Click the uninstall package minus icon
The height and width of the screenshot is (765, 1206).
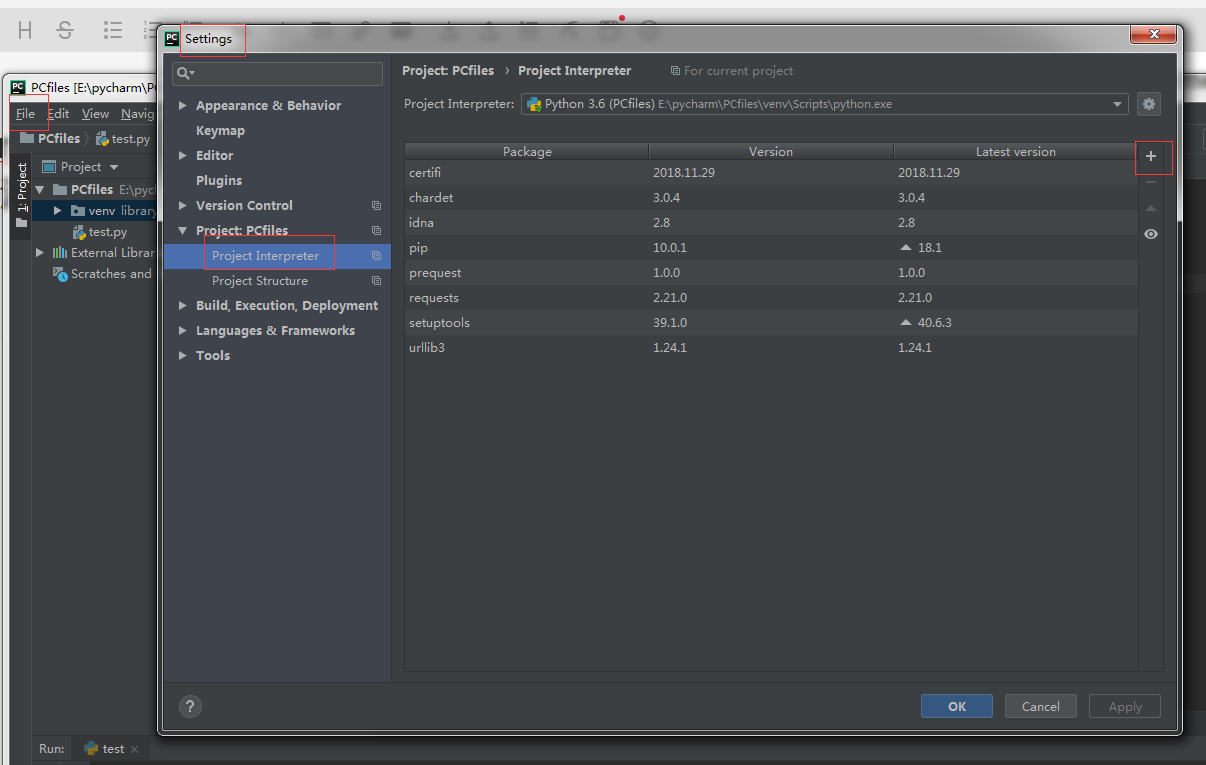[1151, 182]
